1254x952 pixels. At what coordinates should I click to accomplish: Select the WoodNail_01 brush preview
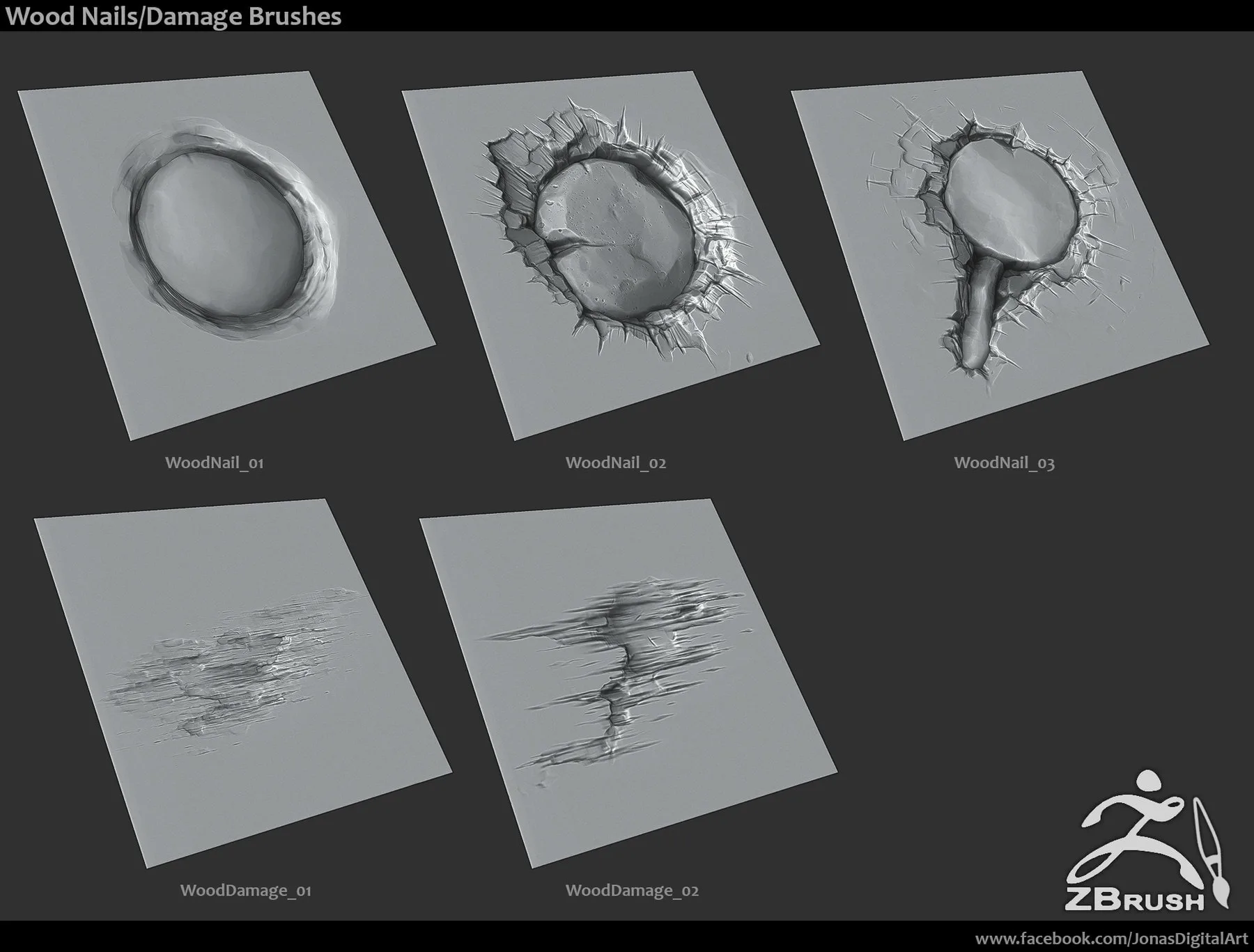click(226, 255)
